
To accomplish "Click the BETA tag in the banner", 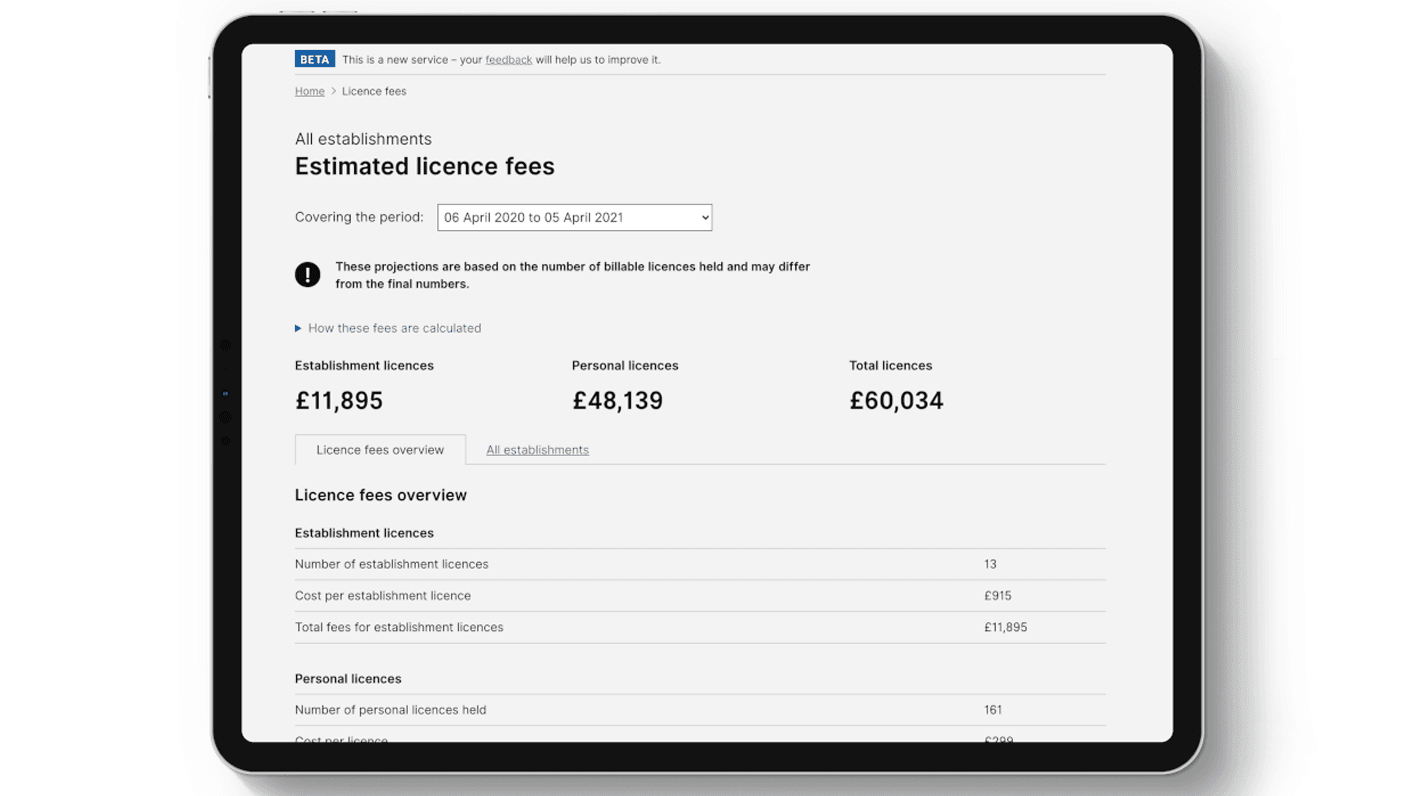I will [x=314, y=59].
